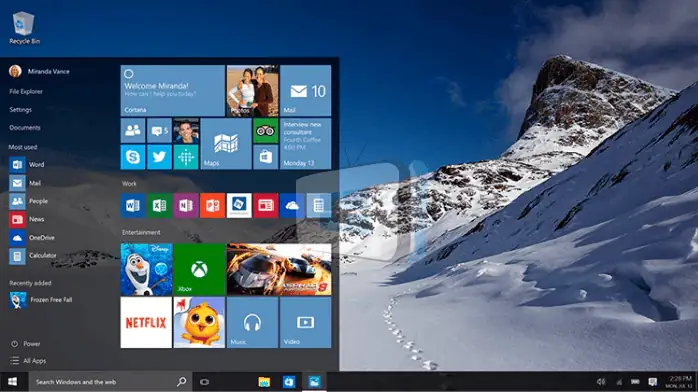Show All Apps list
The width and height of the screenshot is (698, 392).
(28, 361)
